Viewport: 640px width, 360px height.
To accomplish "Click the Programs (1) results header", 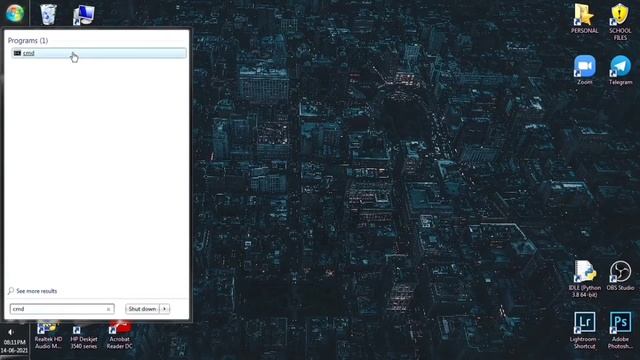I will [28, 40].
